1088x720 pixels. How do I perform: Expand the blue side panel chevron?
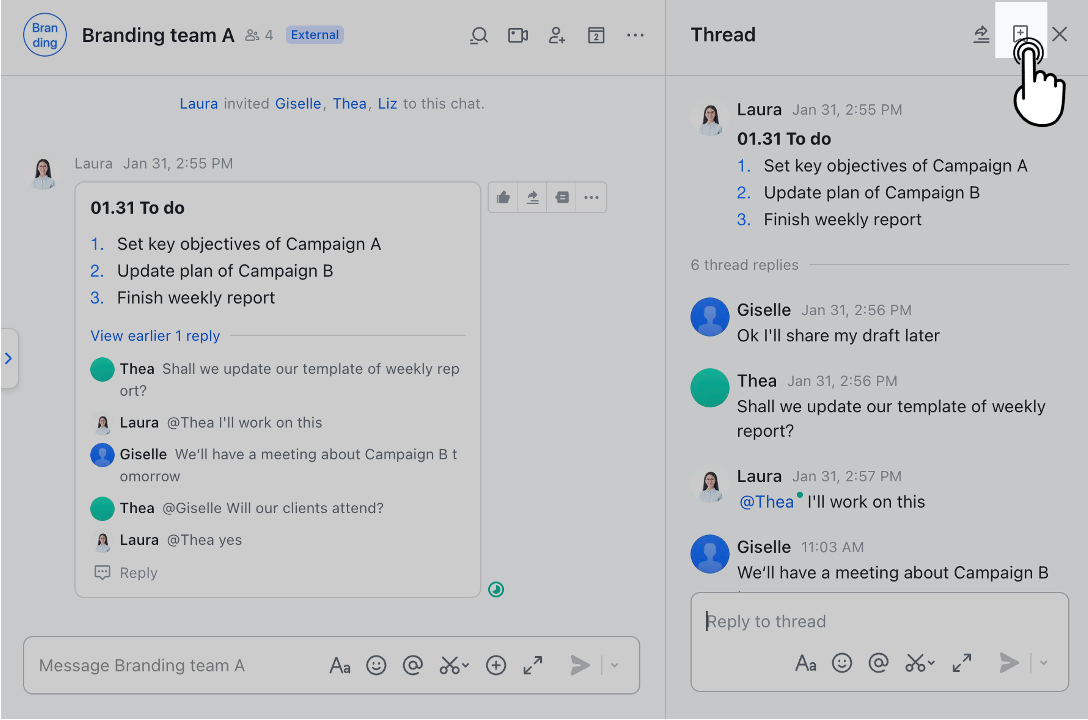9,359
